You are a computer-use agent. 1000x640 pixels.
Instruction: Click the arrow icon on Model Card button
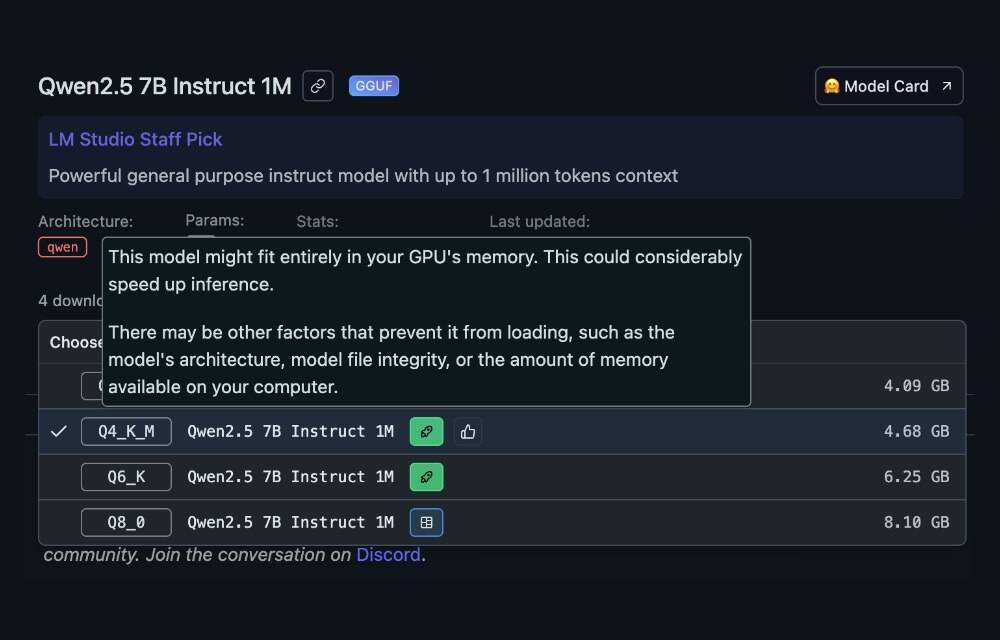click(946, 86)
